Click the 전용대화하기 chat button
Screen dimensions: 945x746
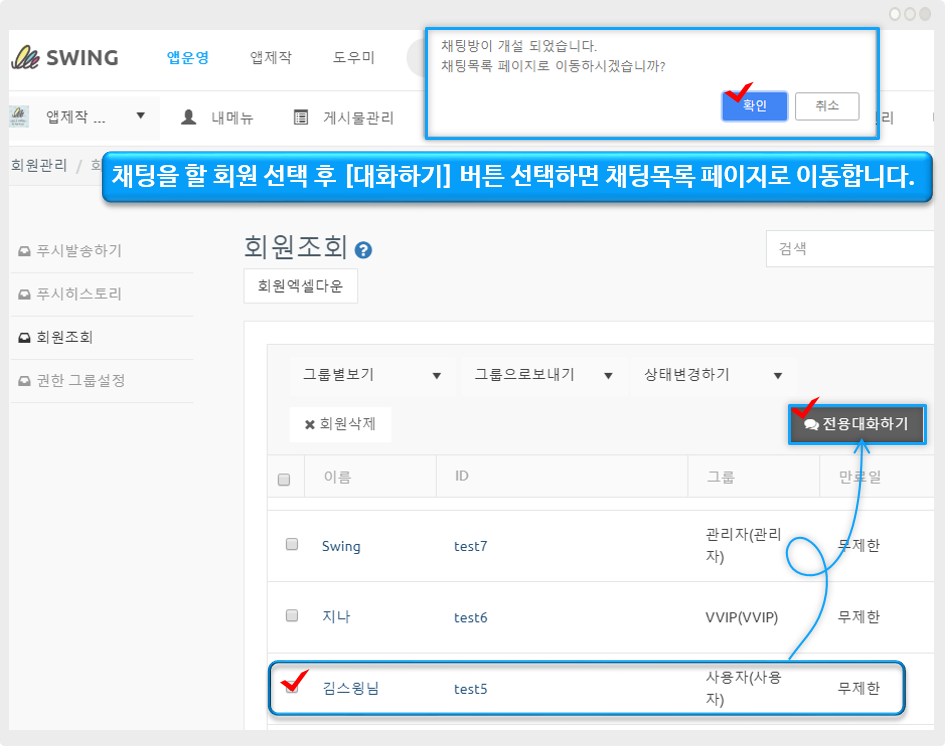(x=856, y=425)
